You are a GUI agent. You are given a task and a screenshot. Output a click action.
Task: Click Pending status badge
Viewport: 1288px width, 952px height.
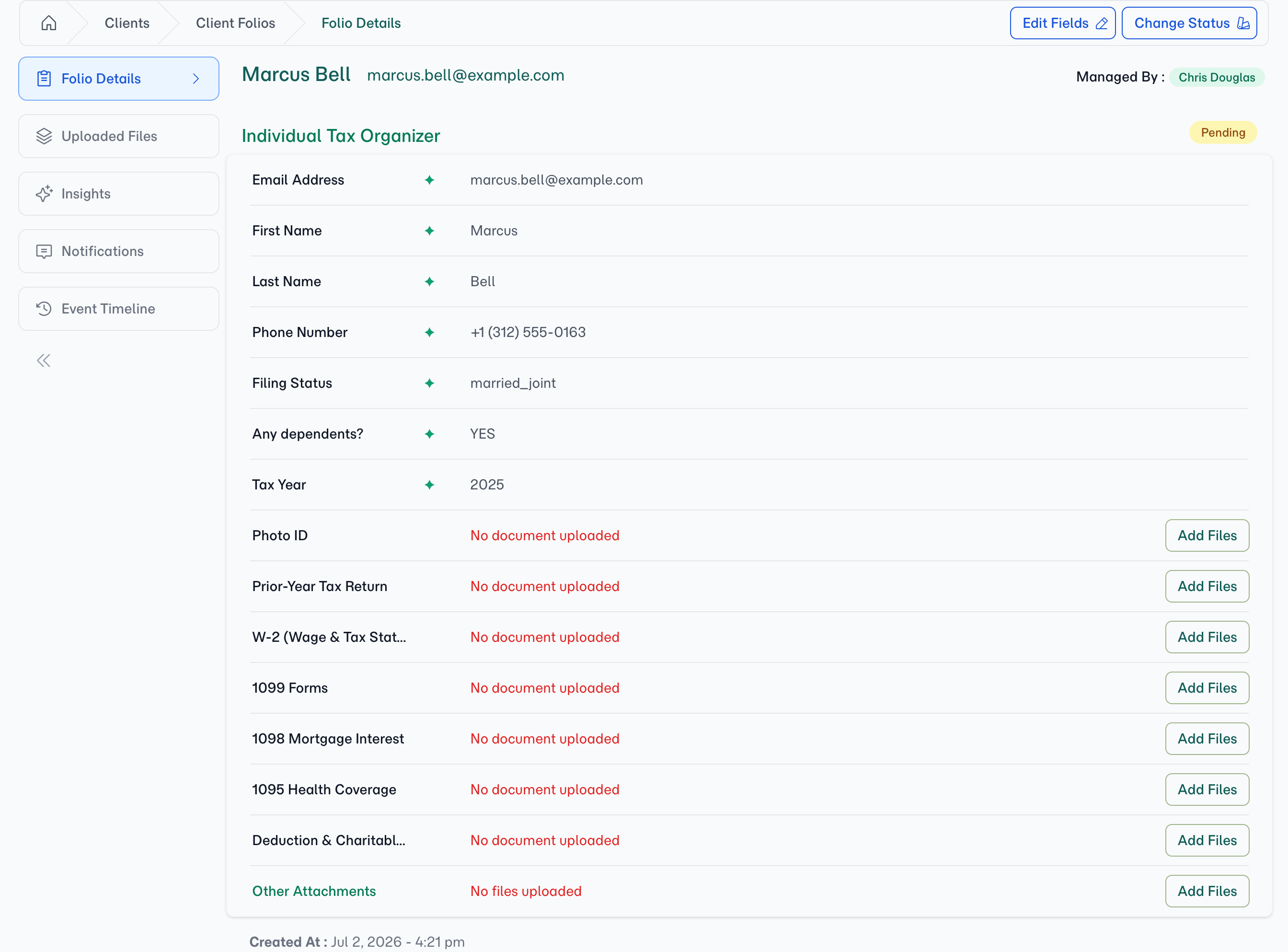(1223, 133)
